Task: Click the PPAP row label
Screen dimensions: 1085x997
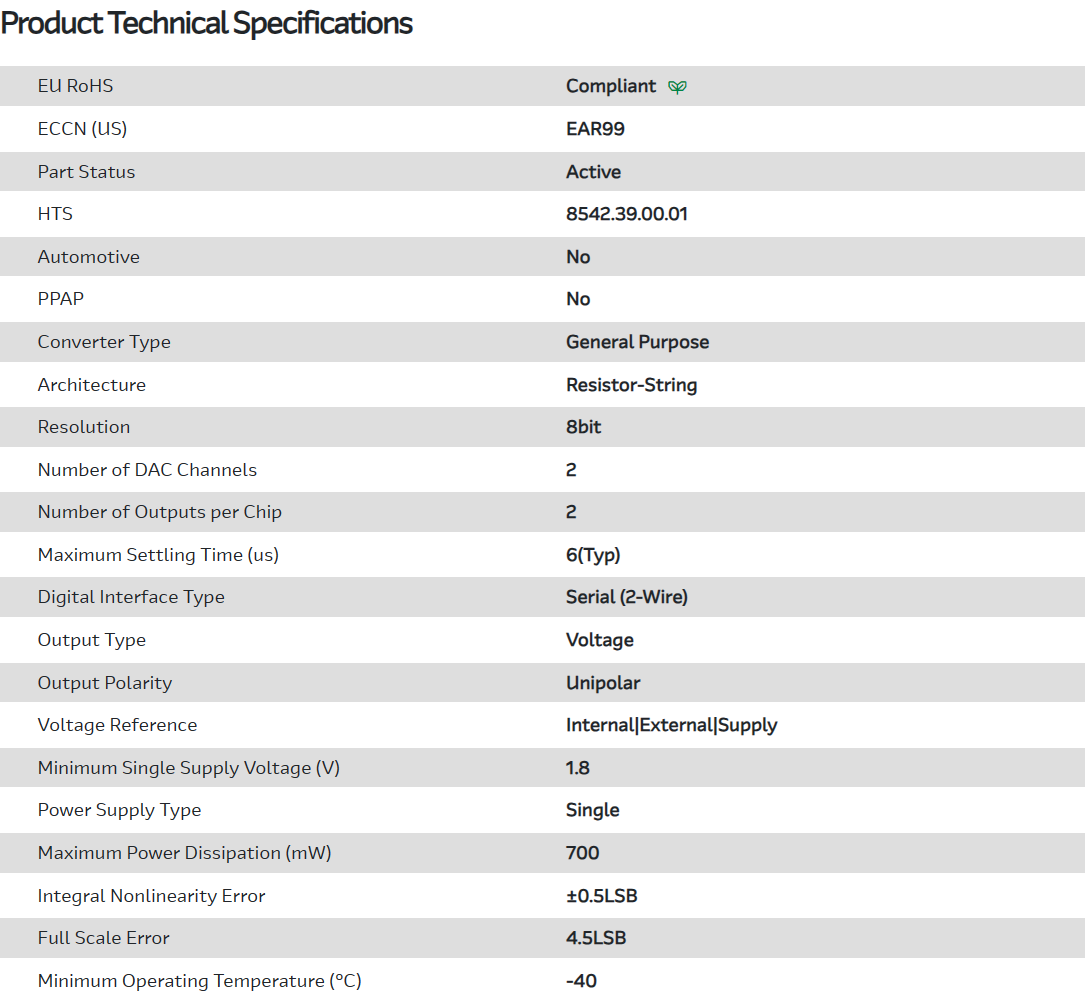Action: pos(61,299)
